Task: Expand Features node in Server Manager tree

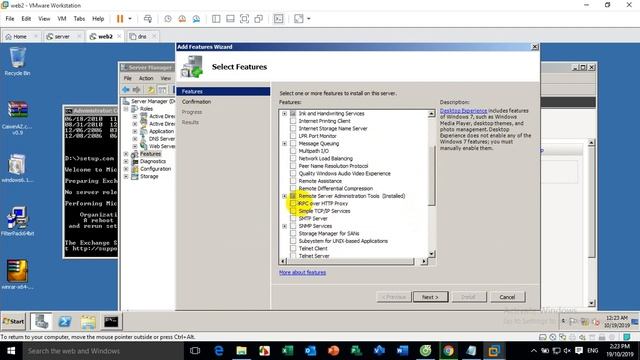Action: click(x=126, y=154)
